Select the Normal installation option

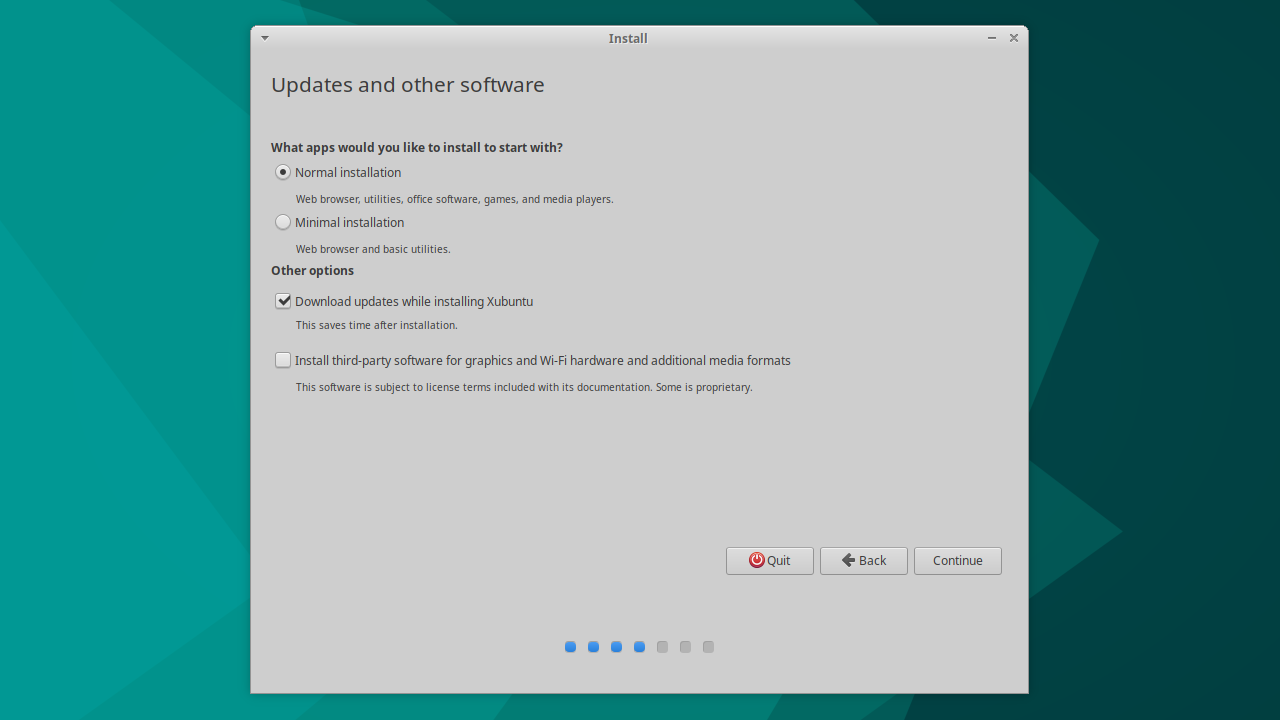tap(283, 172)
